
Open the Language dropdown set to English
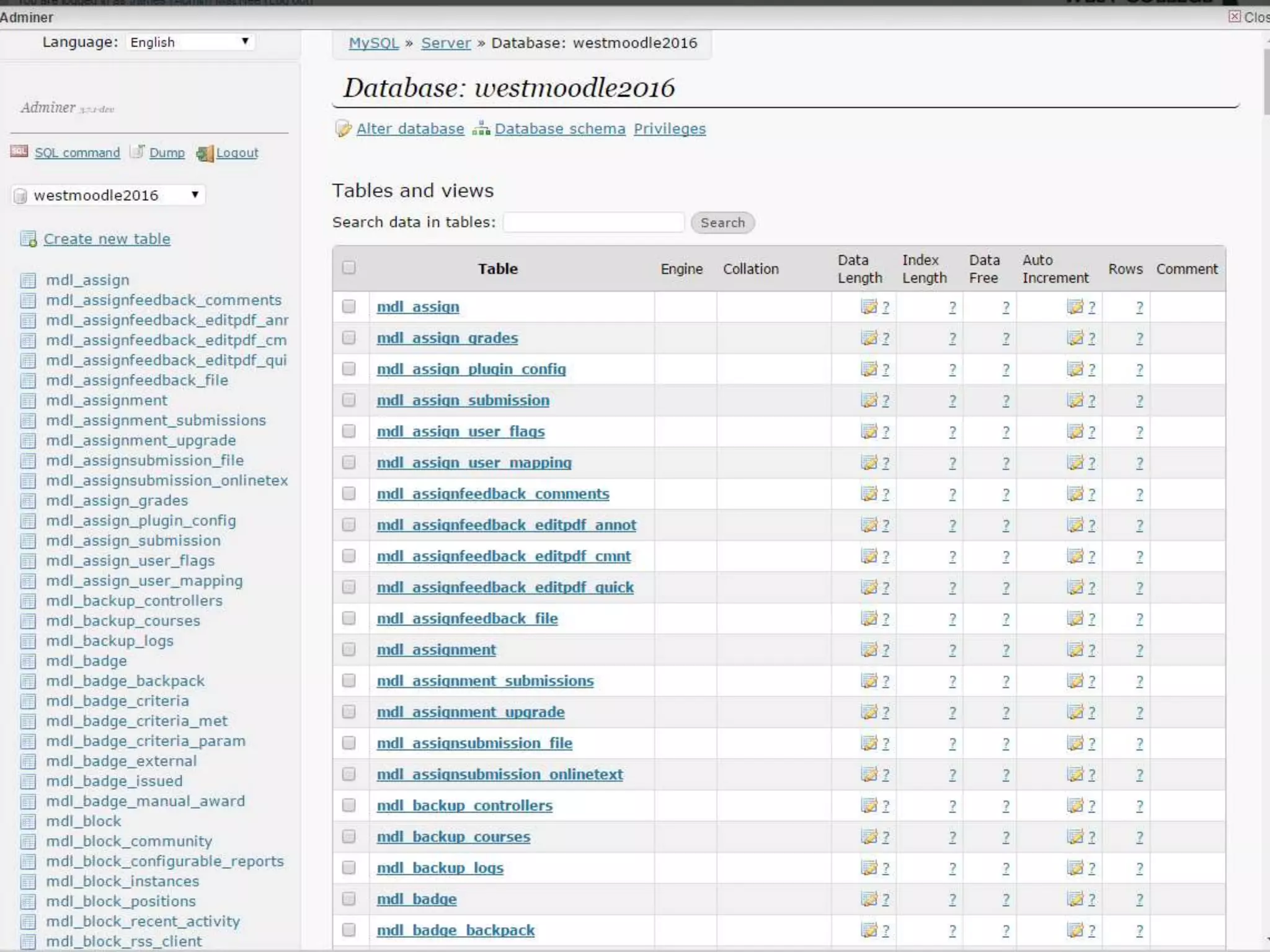pyautogui.click(x=190, y=42)
